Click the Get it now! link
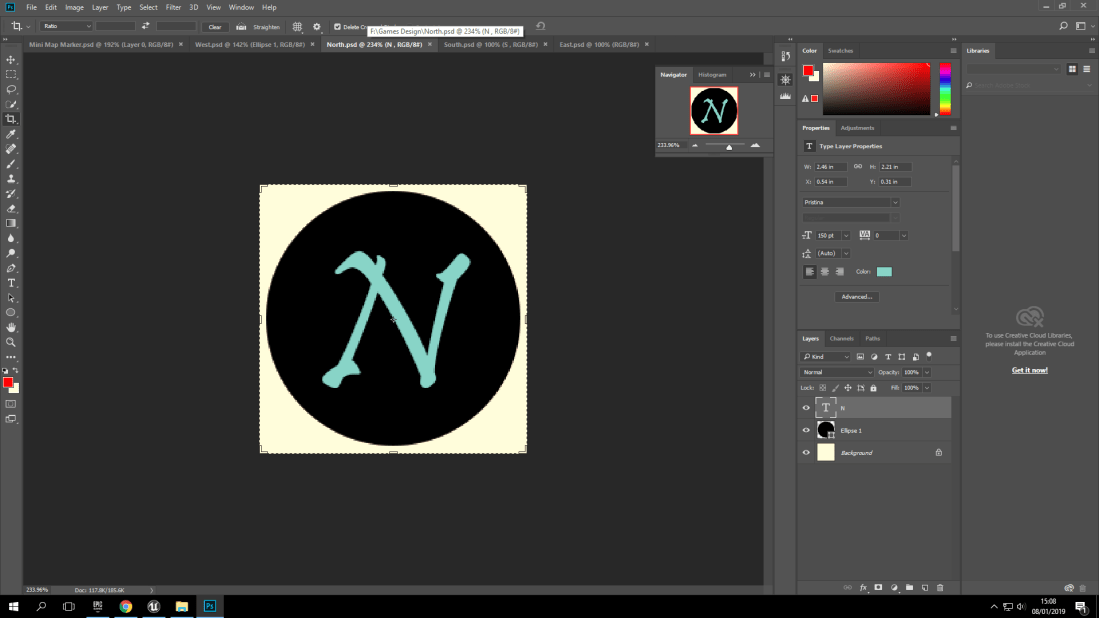Viewport: 1099px width, 618px height. [x=1029, y=370]
